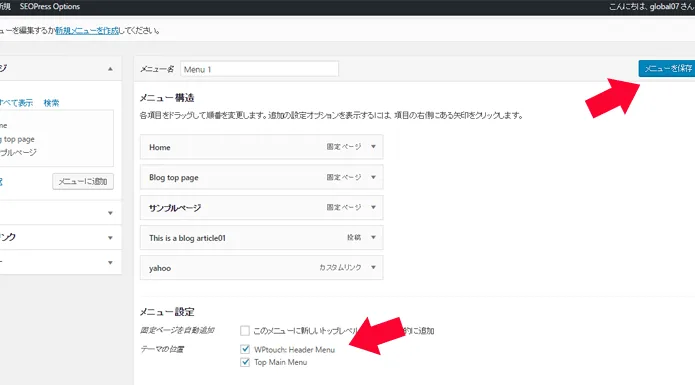Click the メニュー構造 heading
This screenshot has height=385, width=695.
(167, 98)
